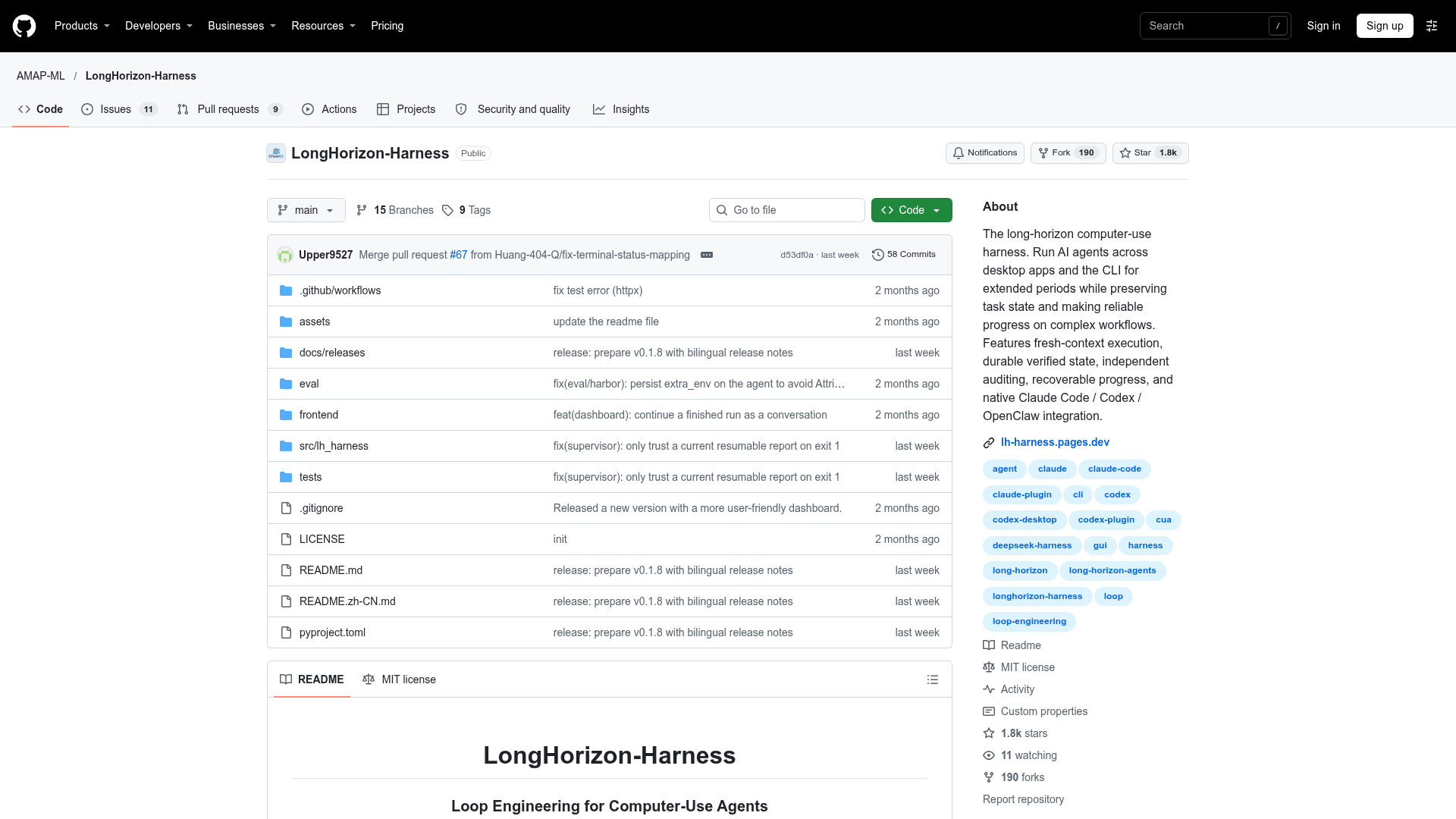
Task: Focus the Go to file input
Action: (x=786, y=210)
